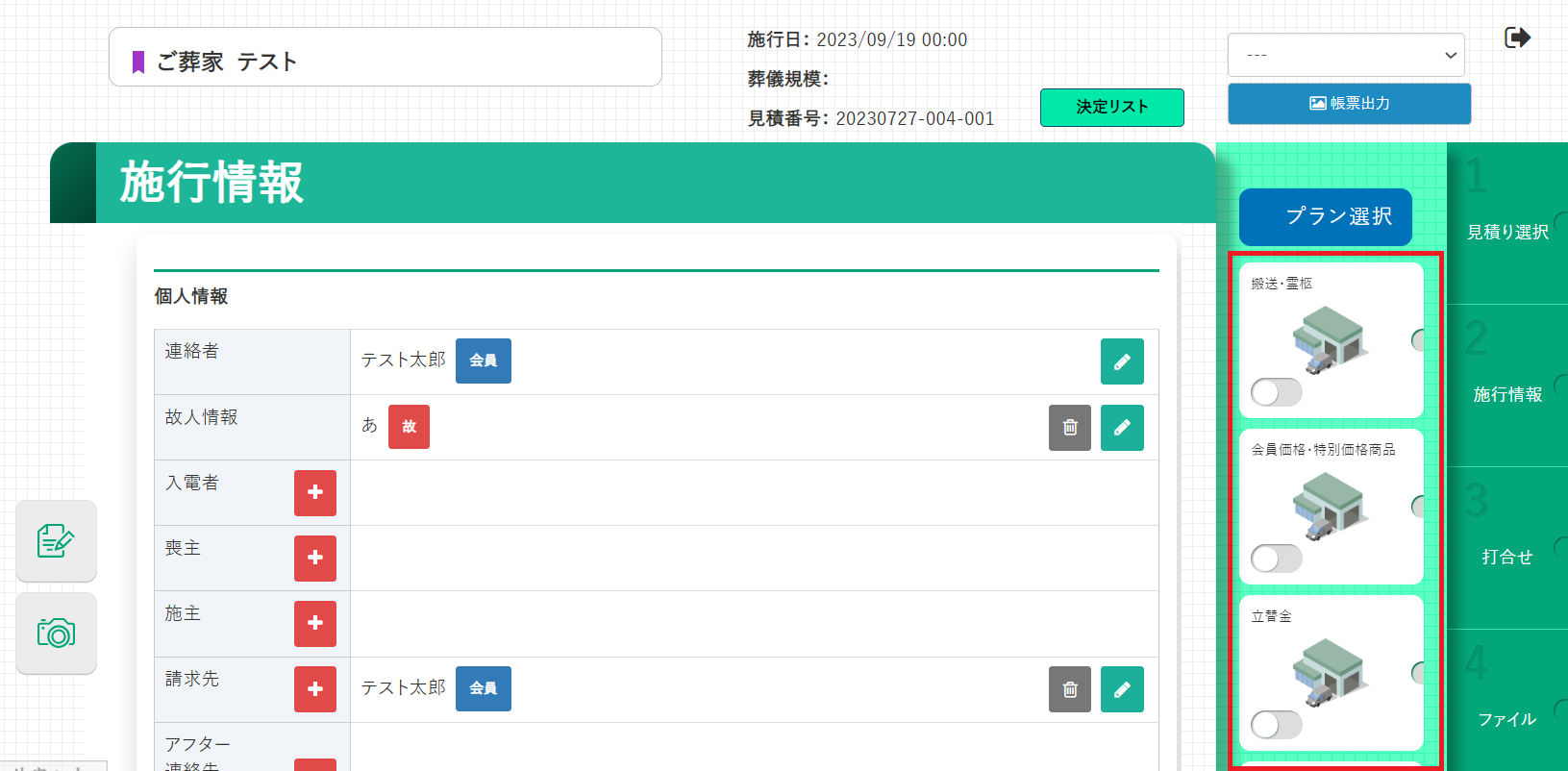Edit the 連絡者 contact with pencil icon
The width and height of the screenshot is (1568, 771).
tap(1121, 361)
